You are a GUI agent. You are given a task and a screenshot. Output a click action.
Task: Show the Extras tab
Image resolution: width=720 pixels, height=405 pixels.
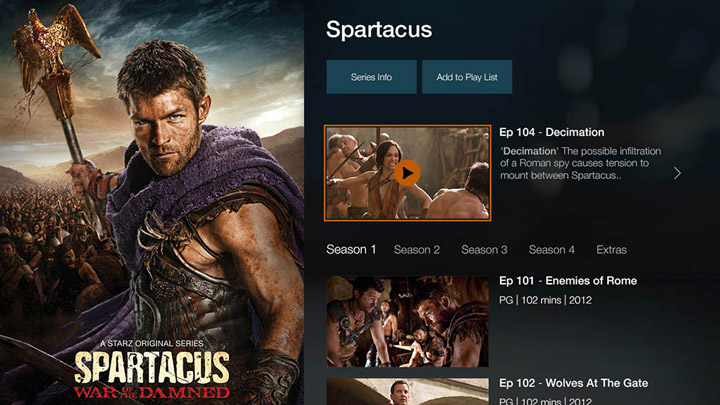(611, 250)
